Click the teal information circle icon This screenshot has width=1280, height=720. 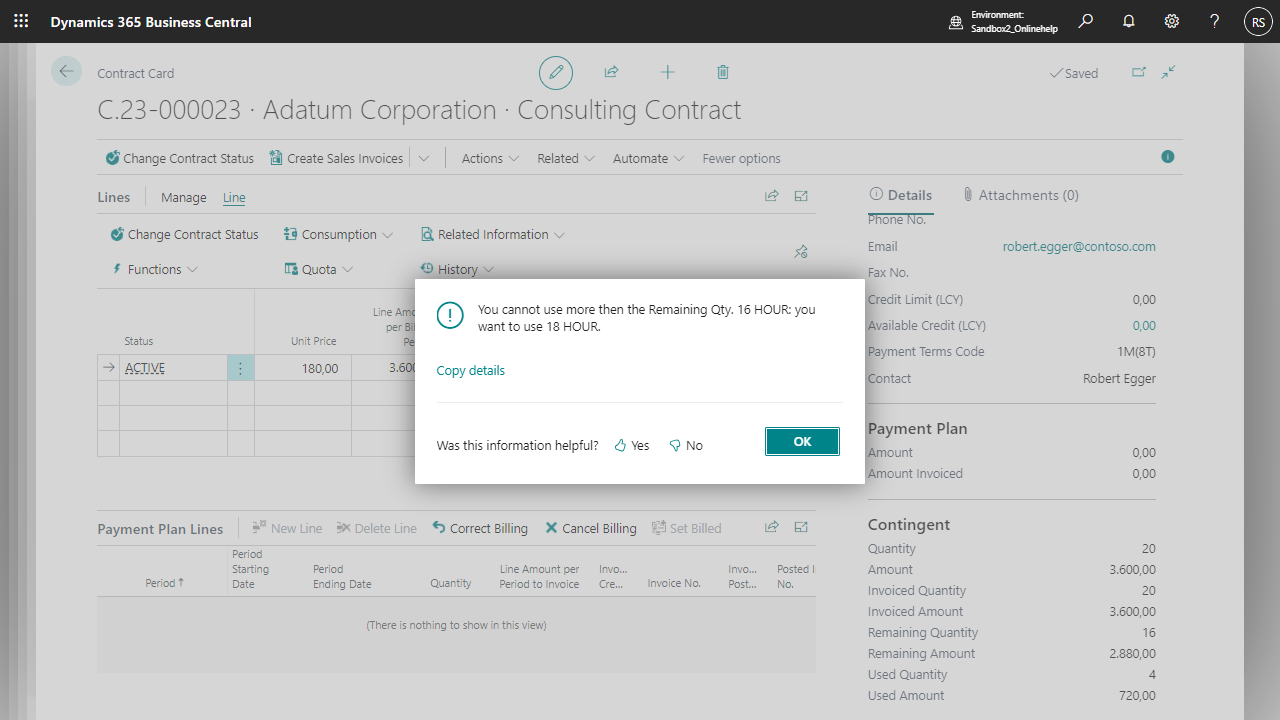[x=1168, y=157]
